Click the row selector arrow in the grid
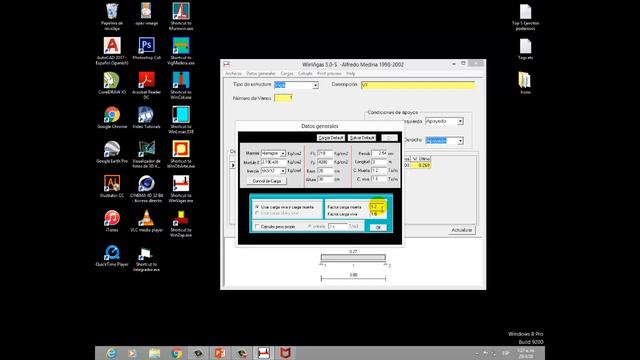The width and height of the screenshot is (640, 360). coord(233,165)
